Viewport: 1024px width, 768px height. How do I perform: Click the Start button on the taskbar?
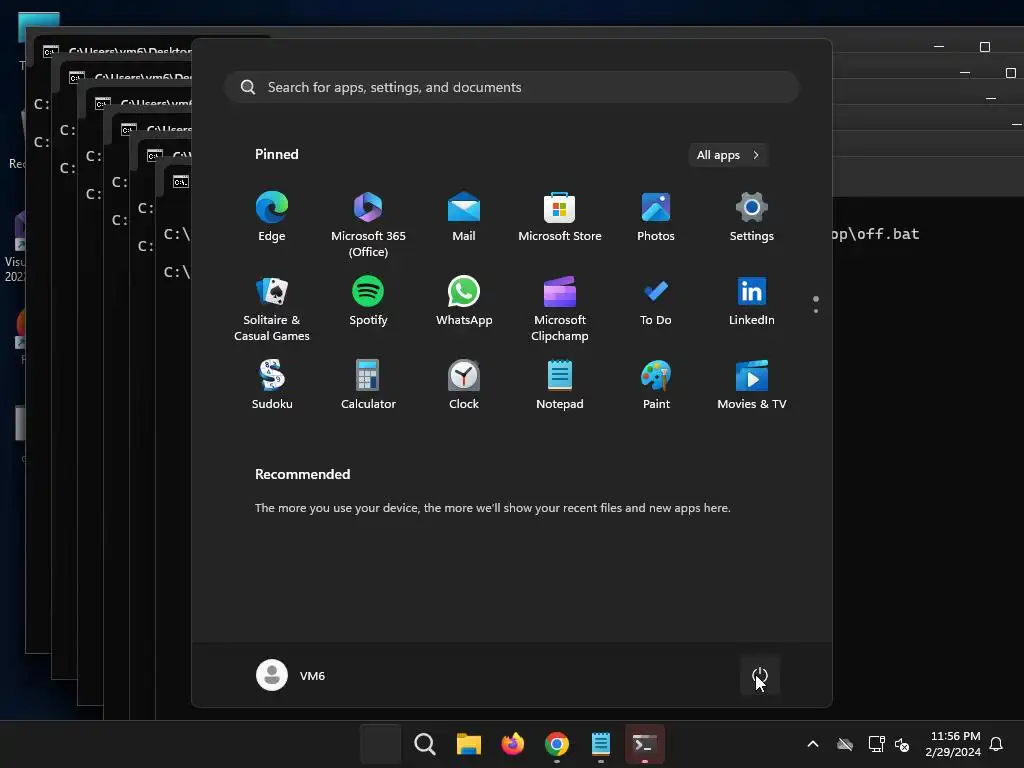click(x=381, y=744)
